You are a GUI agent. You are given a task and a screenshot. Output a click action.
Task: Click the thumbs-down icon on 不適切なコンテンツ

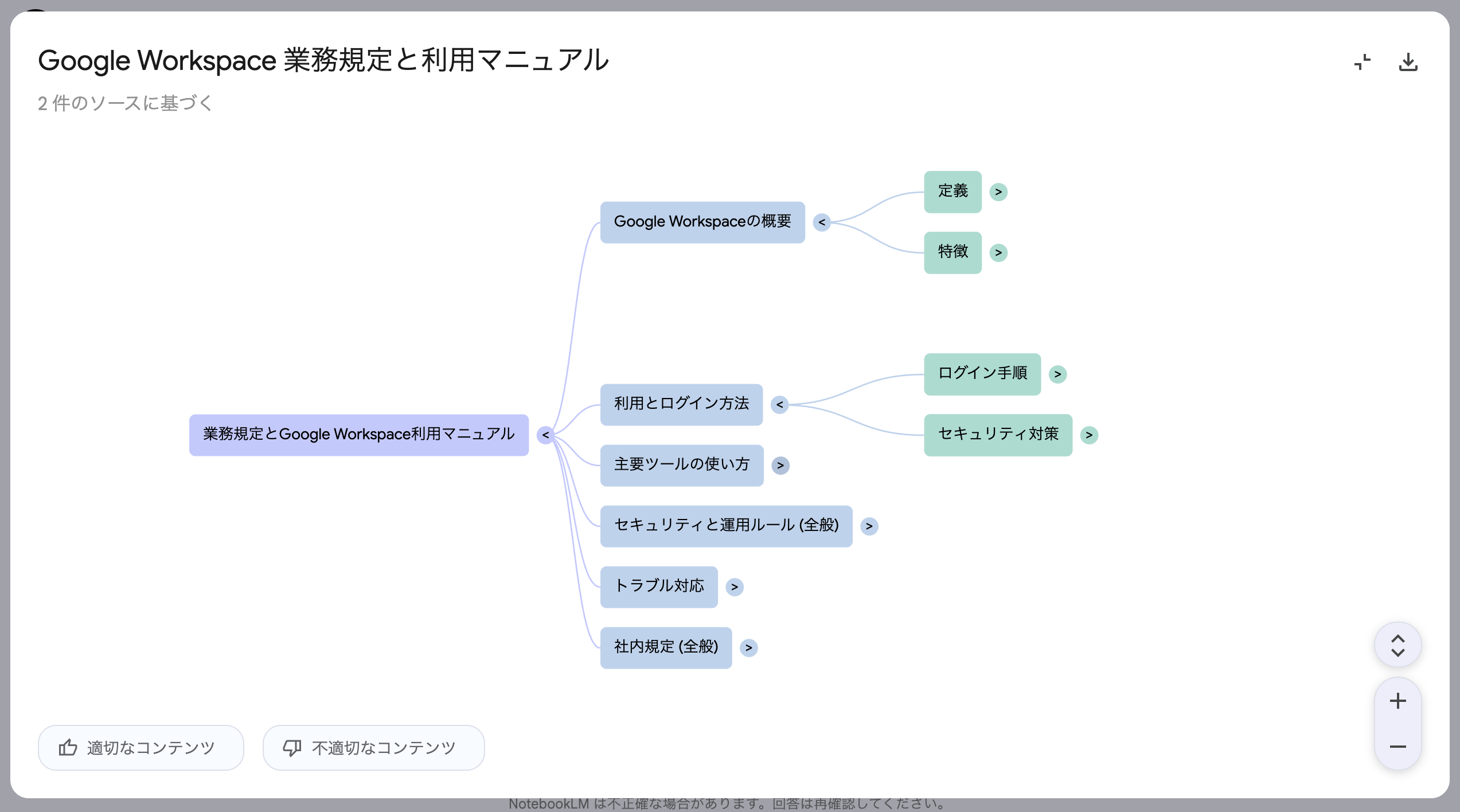coord(292,747)
